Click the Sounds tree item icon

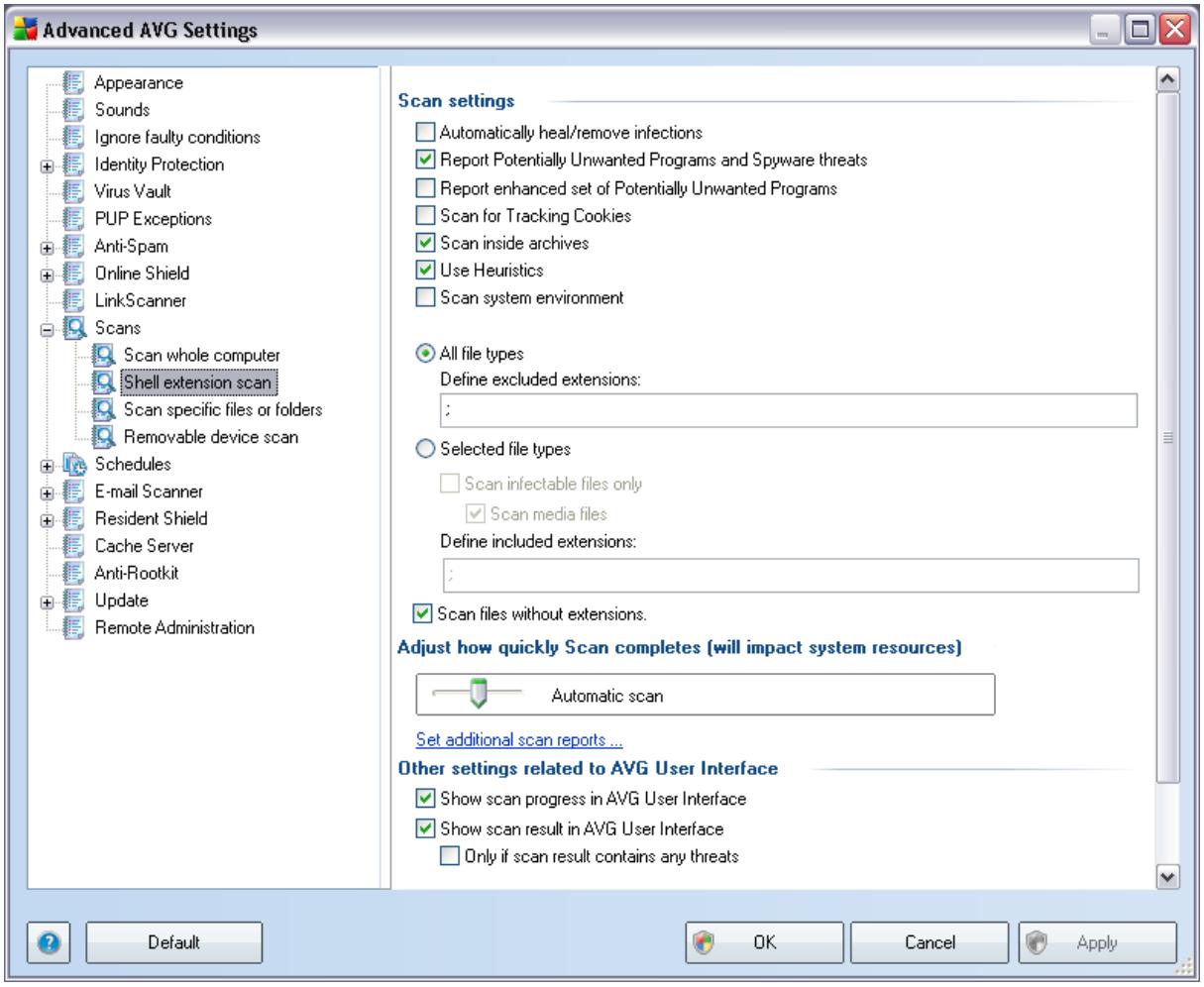tap(74, 110)
